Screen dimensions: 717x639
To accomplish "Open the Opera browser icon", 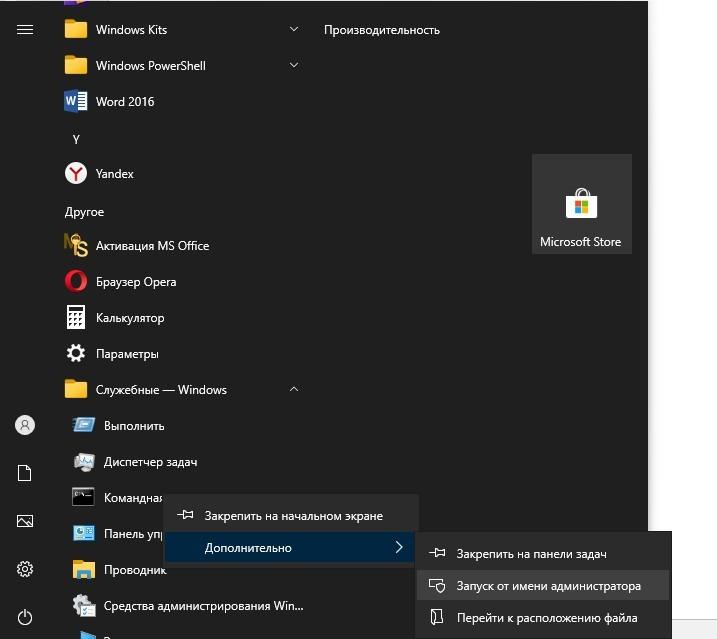I will coord(76,281).
